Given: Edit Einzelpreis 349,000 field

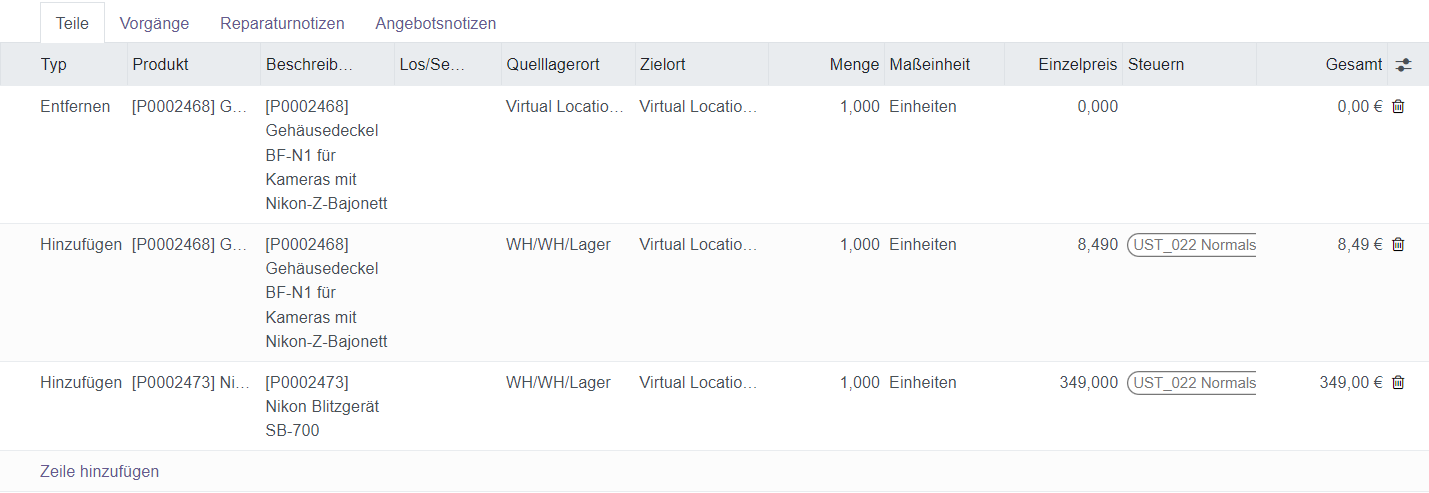Looking at the screenshot, I should 1088,382.
